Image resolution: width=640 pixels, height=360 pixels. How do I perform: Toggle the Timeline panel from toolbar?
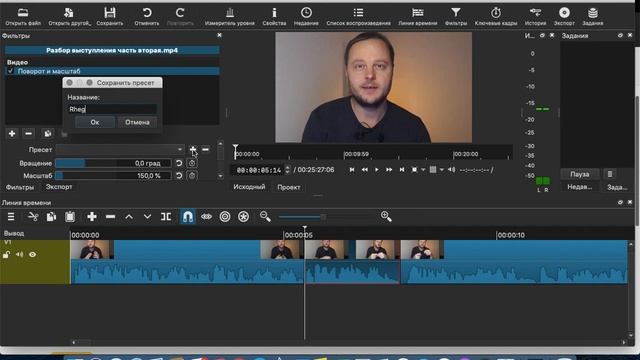pos(418,16)
